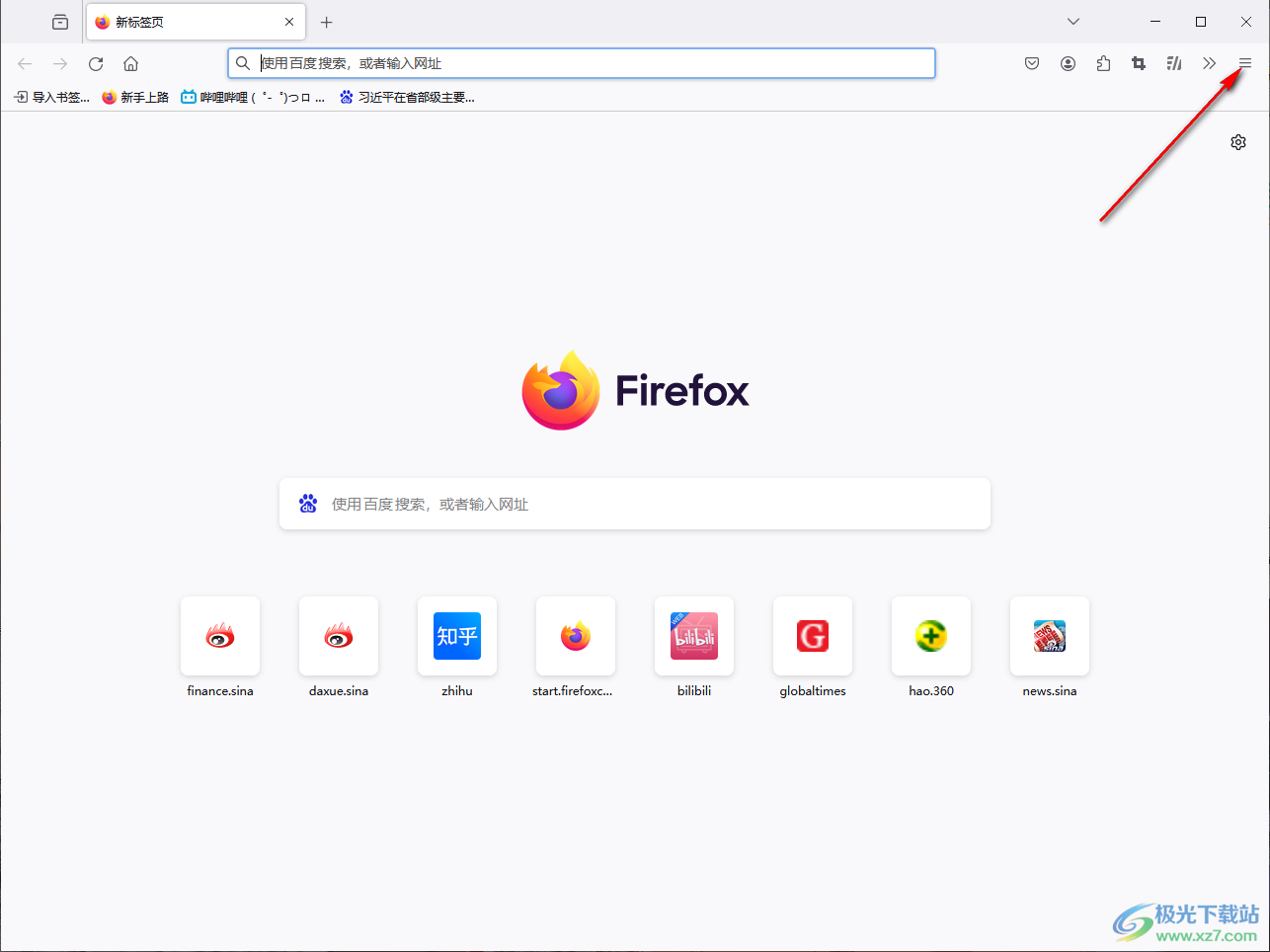Click the center Baidu search box

pyautogui.click(x=635, y=504)
